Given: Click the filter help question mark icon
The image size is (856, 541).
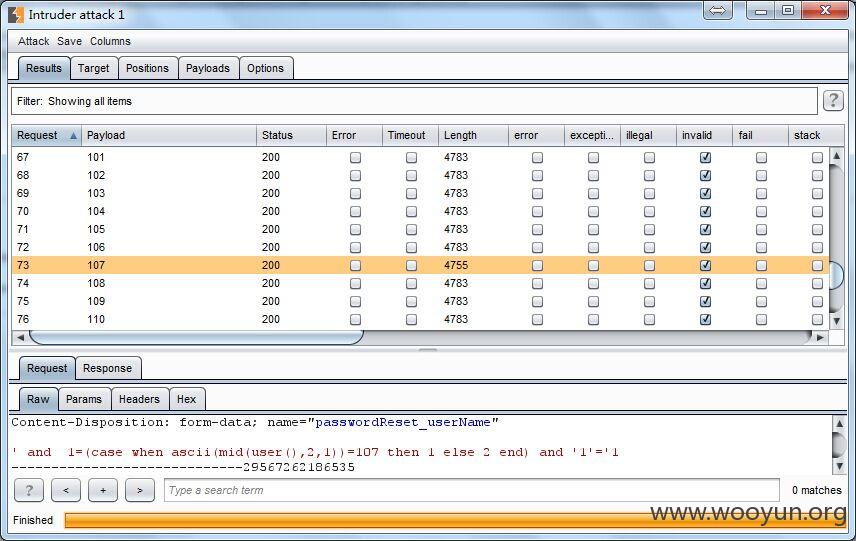Looking at the screenshot, I should point(833,100).
